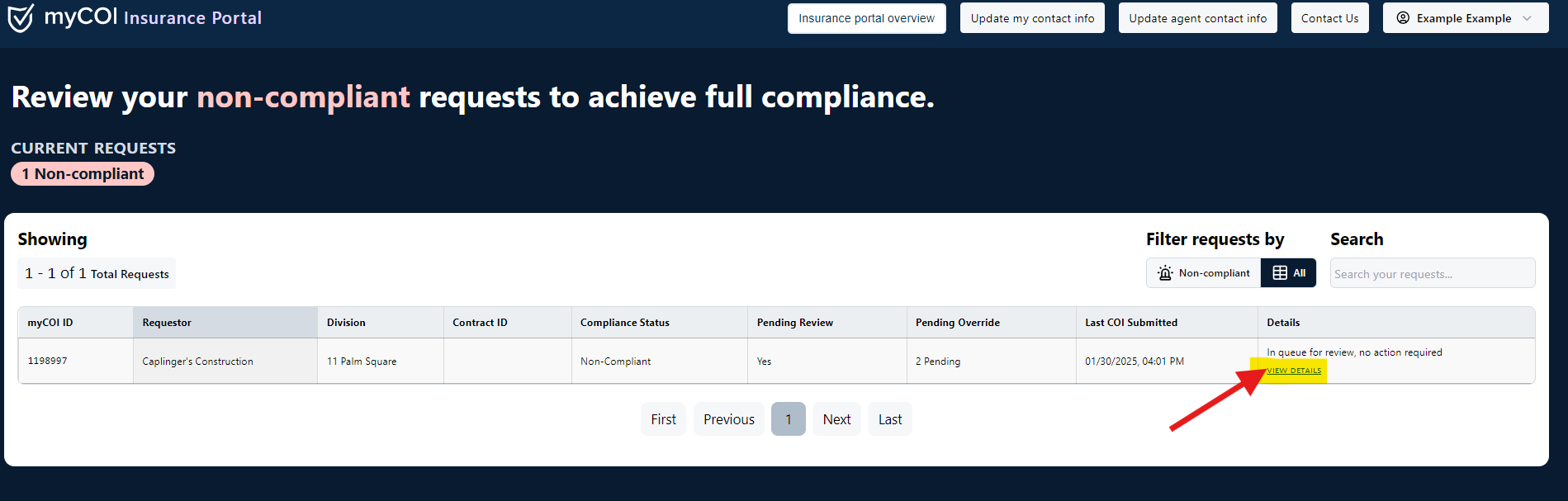Click the View Details link
This screenshot has height=501, width=1568.
click(x=1294, y=371)
